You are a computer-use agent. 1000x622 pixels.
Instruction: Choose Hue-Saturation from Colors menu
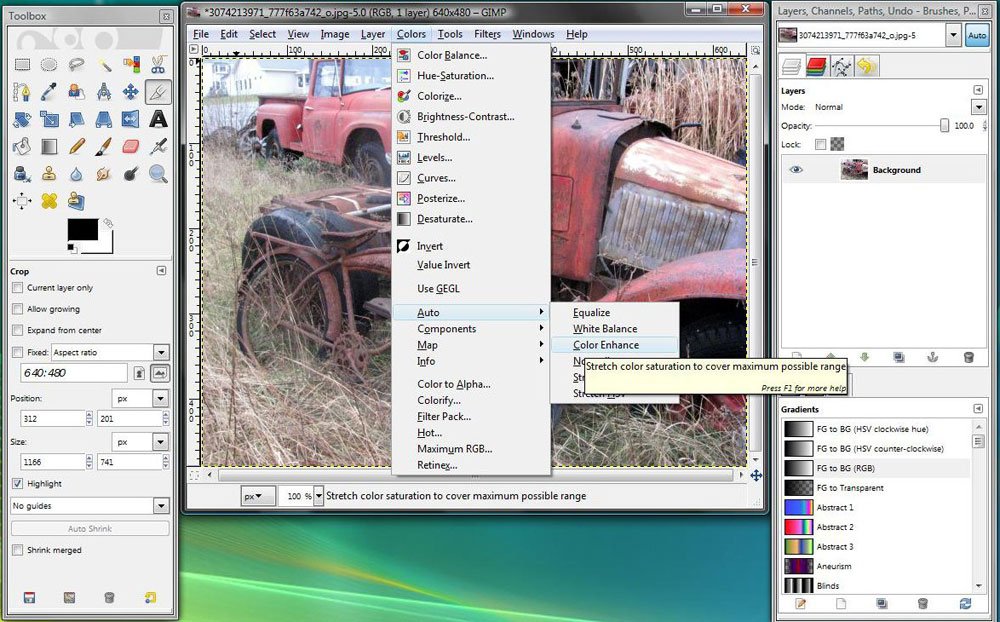471,75
